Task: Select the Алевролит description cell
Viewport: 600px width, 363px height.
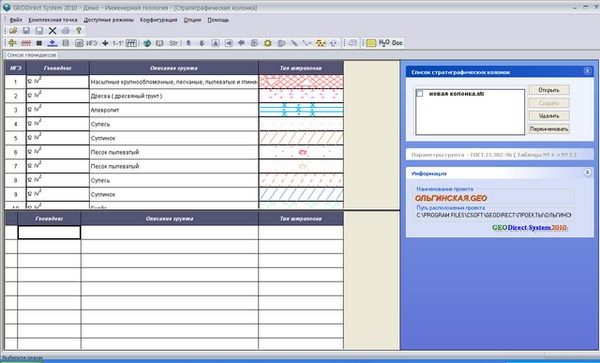Action: (174, 110)
